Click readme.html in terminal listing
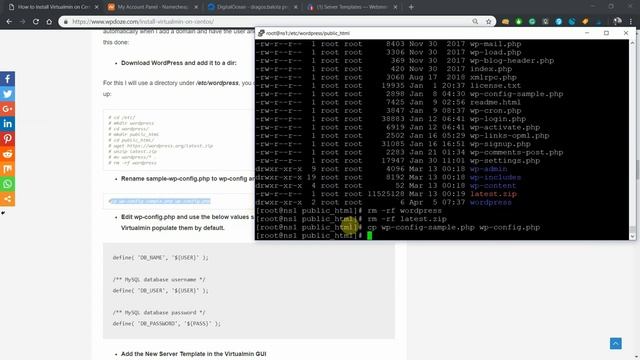 pos(496,102)
